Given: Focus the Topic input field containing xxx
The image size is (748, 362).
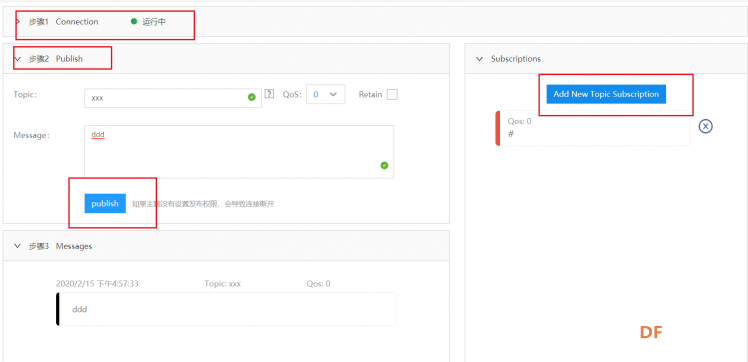Looking at the screenshot, I should (173, 98).
